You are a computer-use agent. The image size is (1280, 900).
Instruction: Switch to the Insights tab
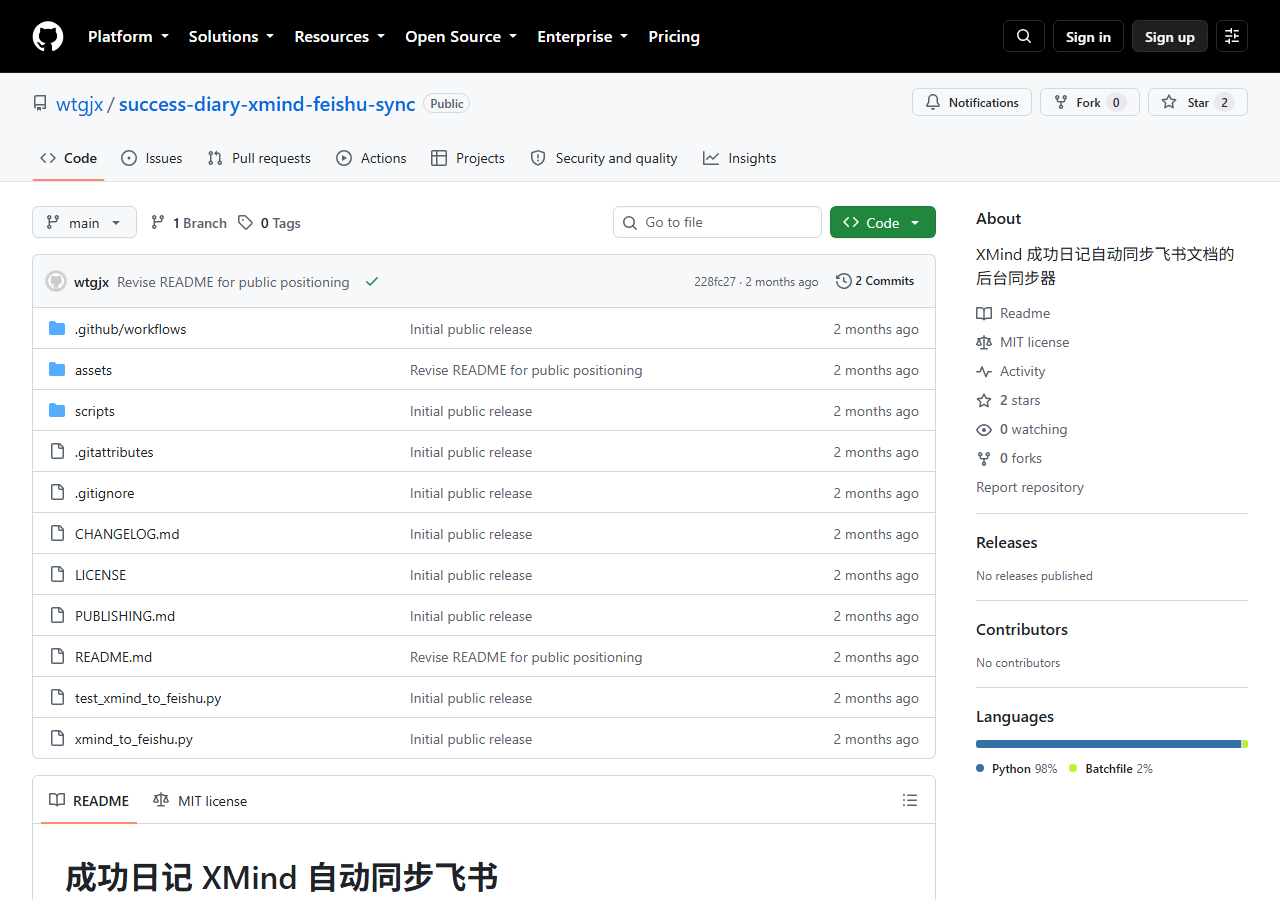740,158
